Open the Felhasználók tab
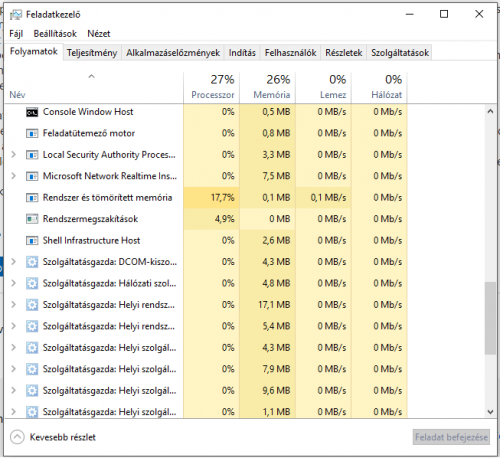 tap(290, 53)
